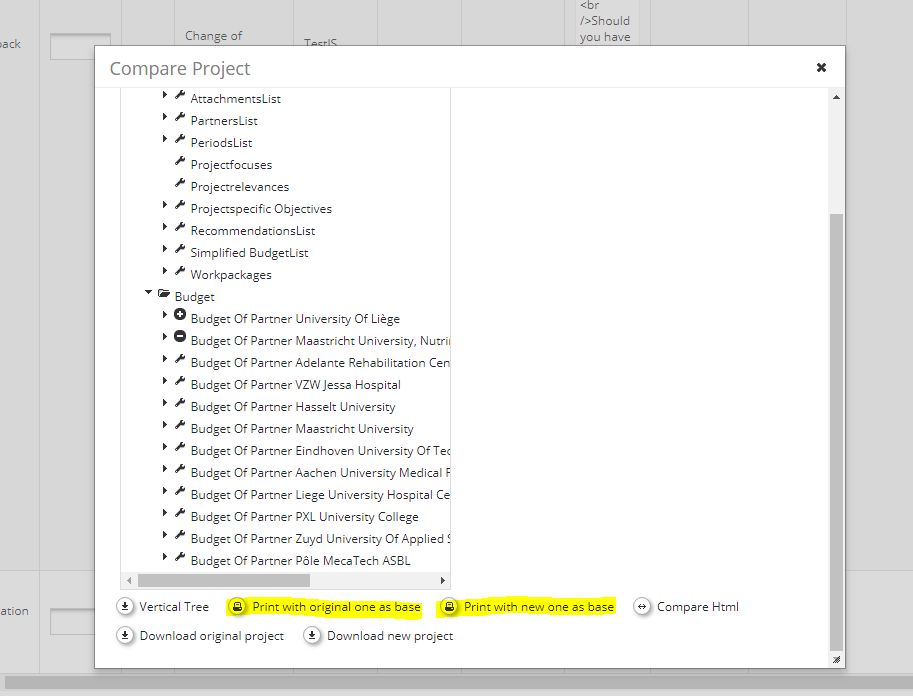This screenshot has width=913, height=696.
Task: Click the wrench icon next to AttachmentsList
Action: (180, 97)
